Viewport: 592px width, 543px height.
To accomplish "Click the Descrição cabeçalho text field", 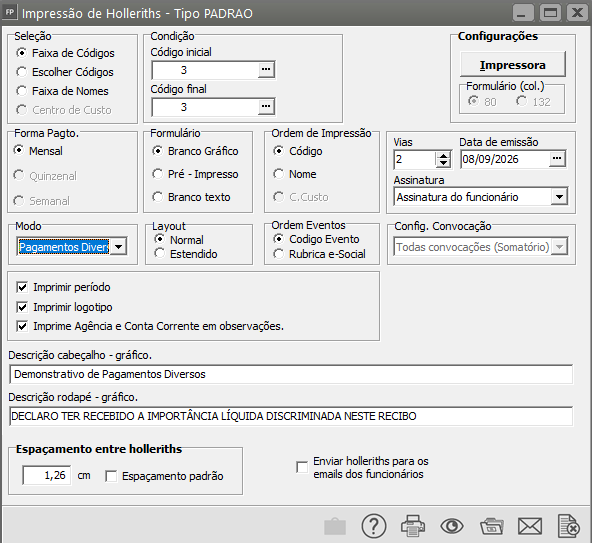I will [291, 374].
